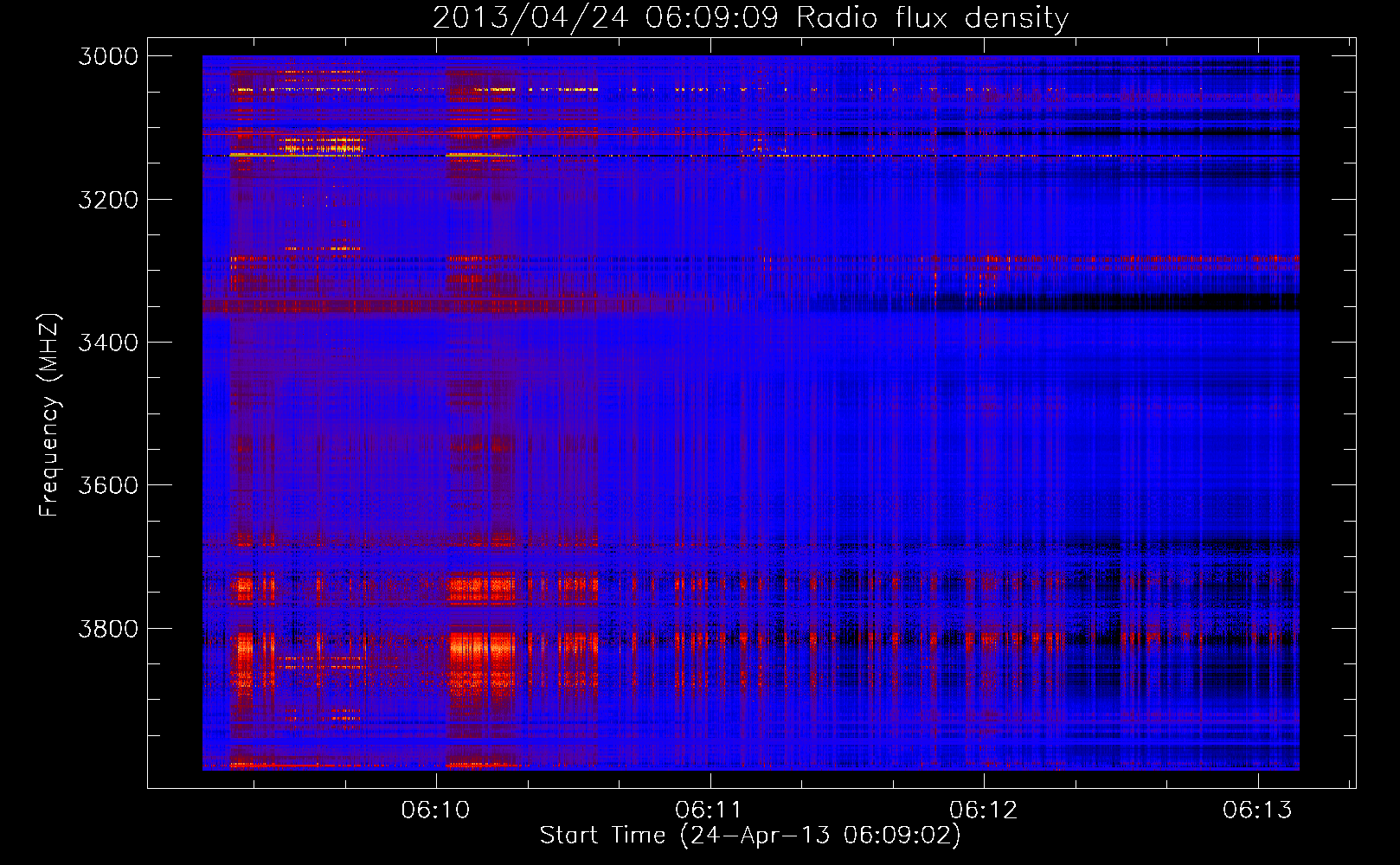Click the plot title "2013/04/24 06:09:09 Radio flux density"

750,18
